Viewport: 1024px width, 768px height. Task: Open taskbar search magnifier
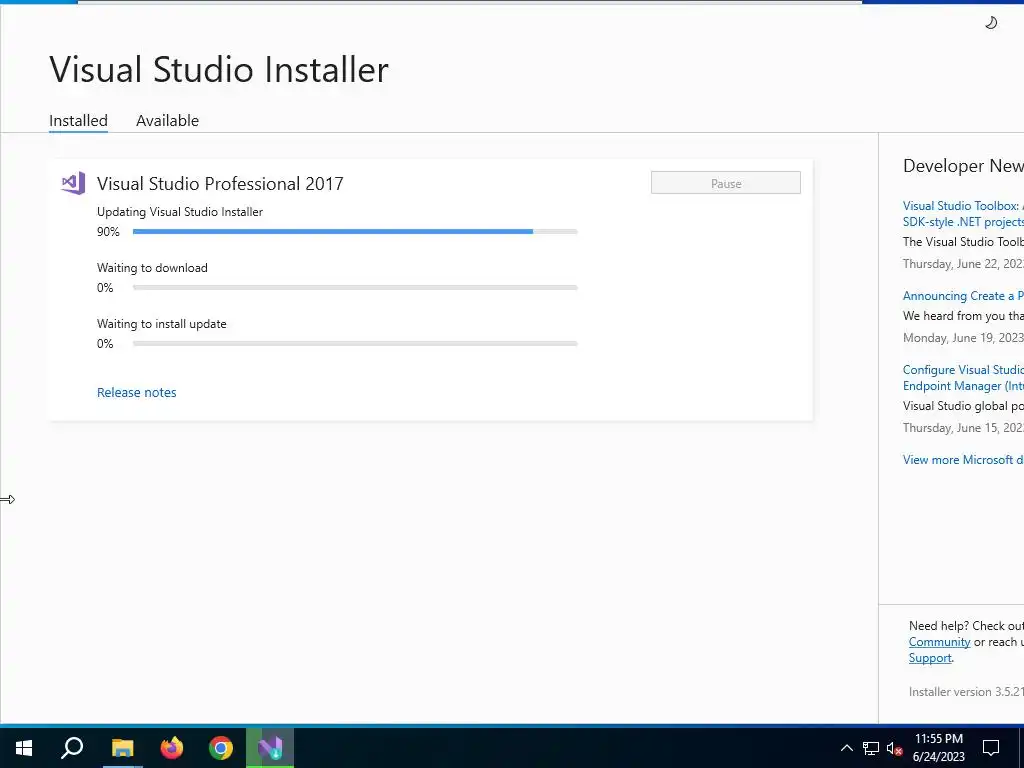(72, 748)
